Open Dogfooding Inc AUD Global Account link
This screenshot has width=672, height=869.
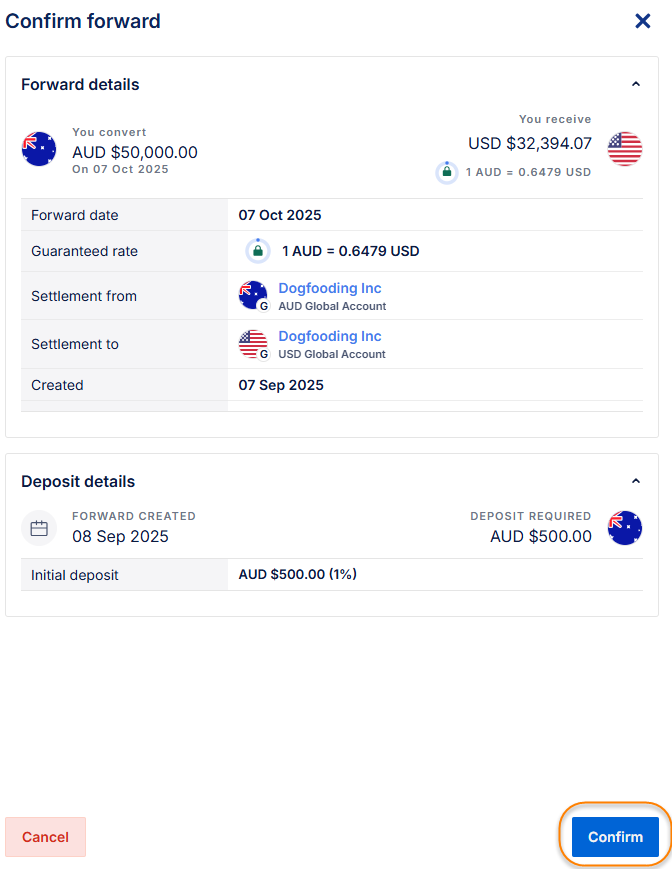(x=330, y=288)
